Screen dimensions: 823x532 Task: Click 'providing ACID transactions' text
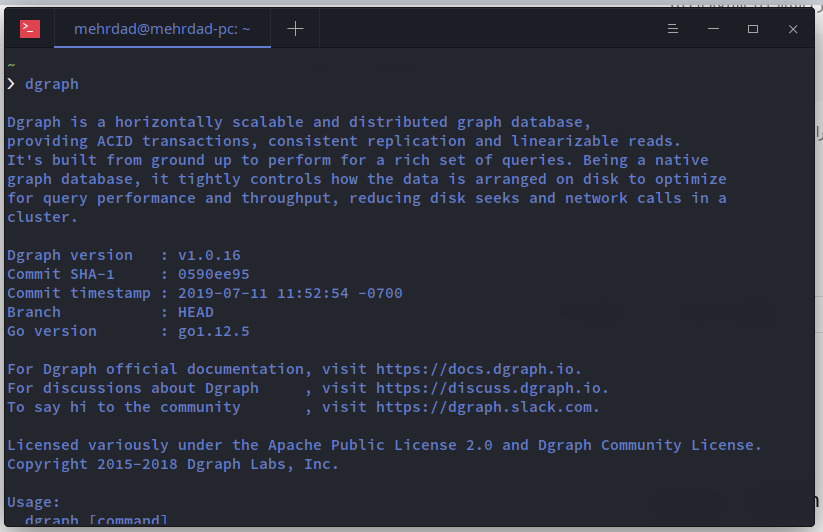128,141
